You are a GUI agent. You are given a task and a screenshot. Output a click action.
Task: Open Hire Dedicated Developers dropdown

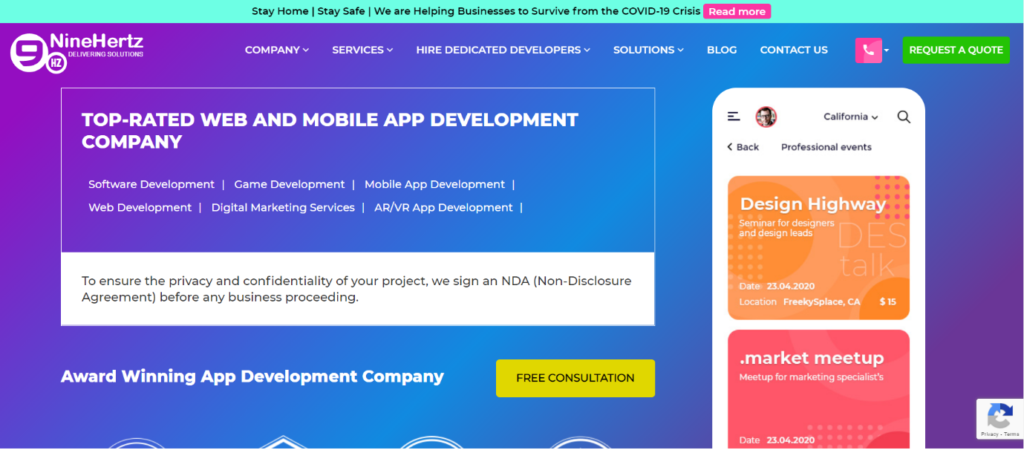(x=503, y=50)
